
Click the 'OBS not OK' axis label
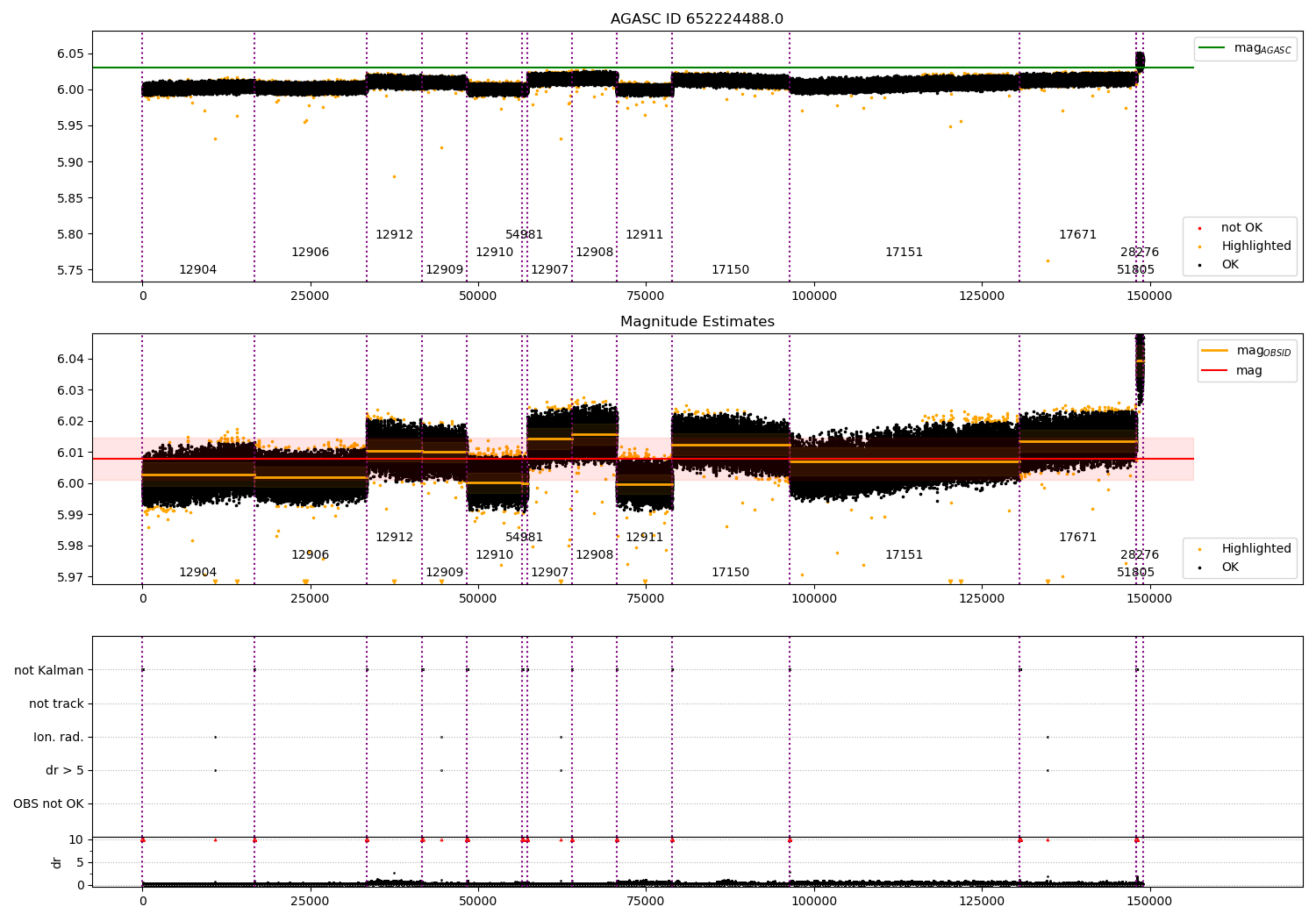[x=49, y=803]
